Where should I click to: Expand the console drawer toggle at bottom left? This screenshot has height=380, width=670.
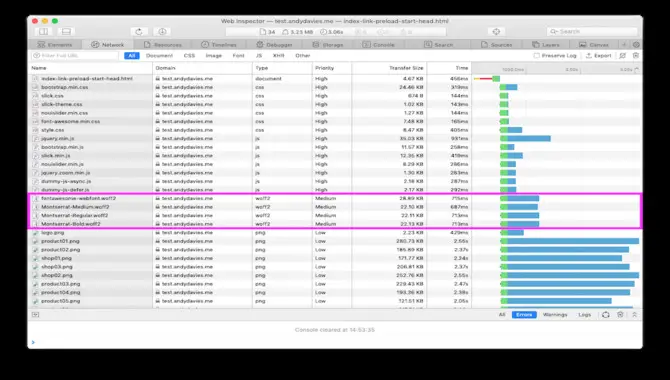click(35, 315)
